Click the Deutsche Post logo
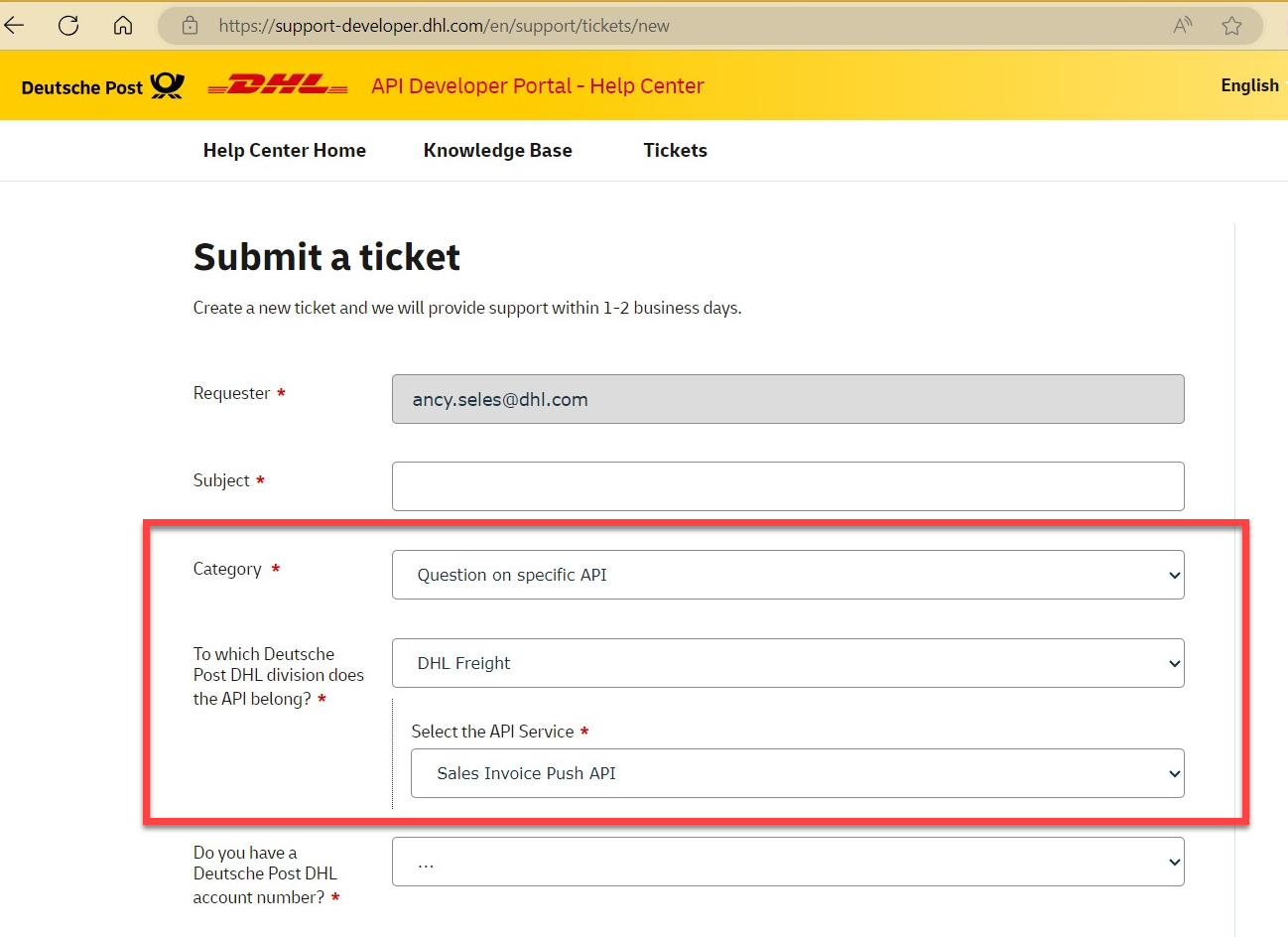Screen dimensions: 1288x937 102,87
